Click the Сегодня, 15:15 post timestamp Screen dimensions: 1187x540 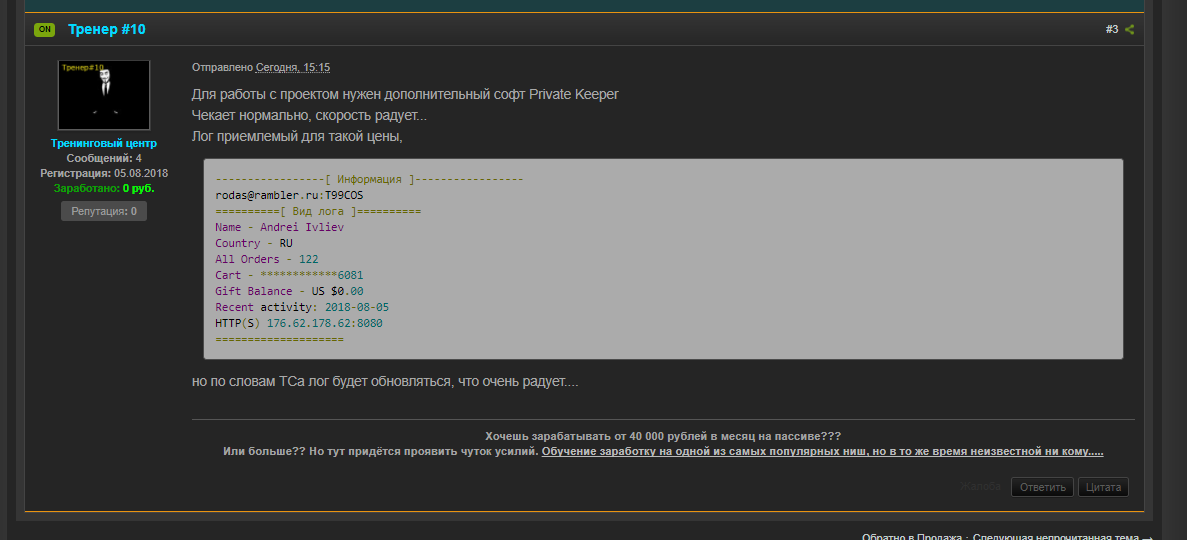click(x=293, y=67)
